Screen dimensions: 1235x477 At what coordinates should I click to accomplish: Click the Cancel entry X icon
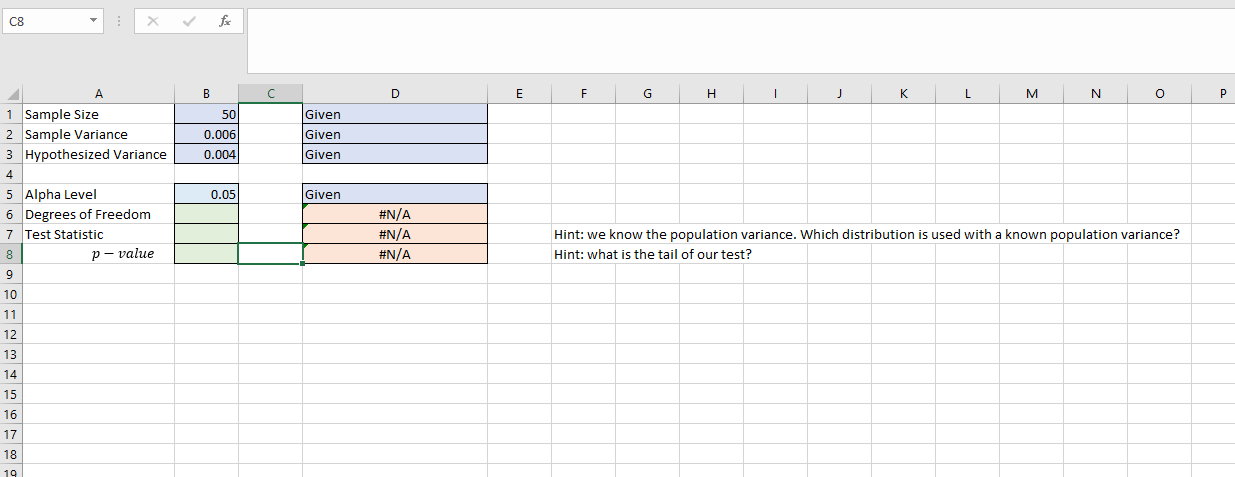coord(152,20)
